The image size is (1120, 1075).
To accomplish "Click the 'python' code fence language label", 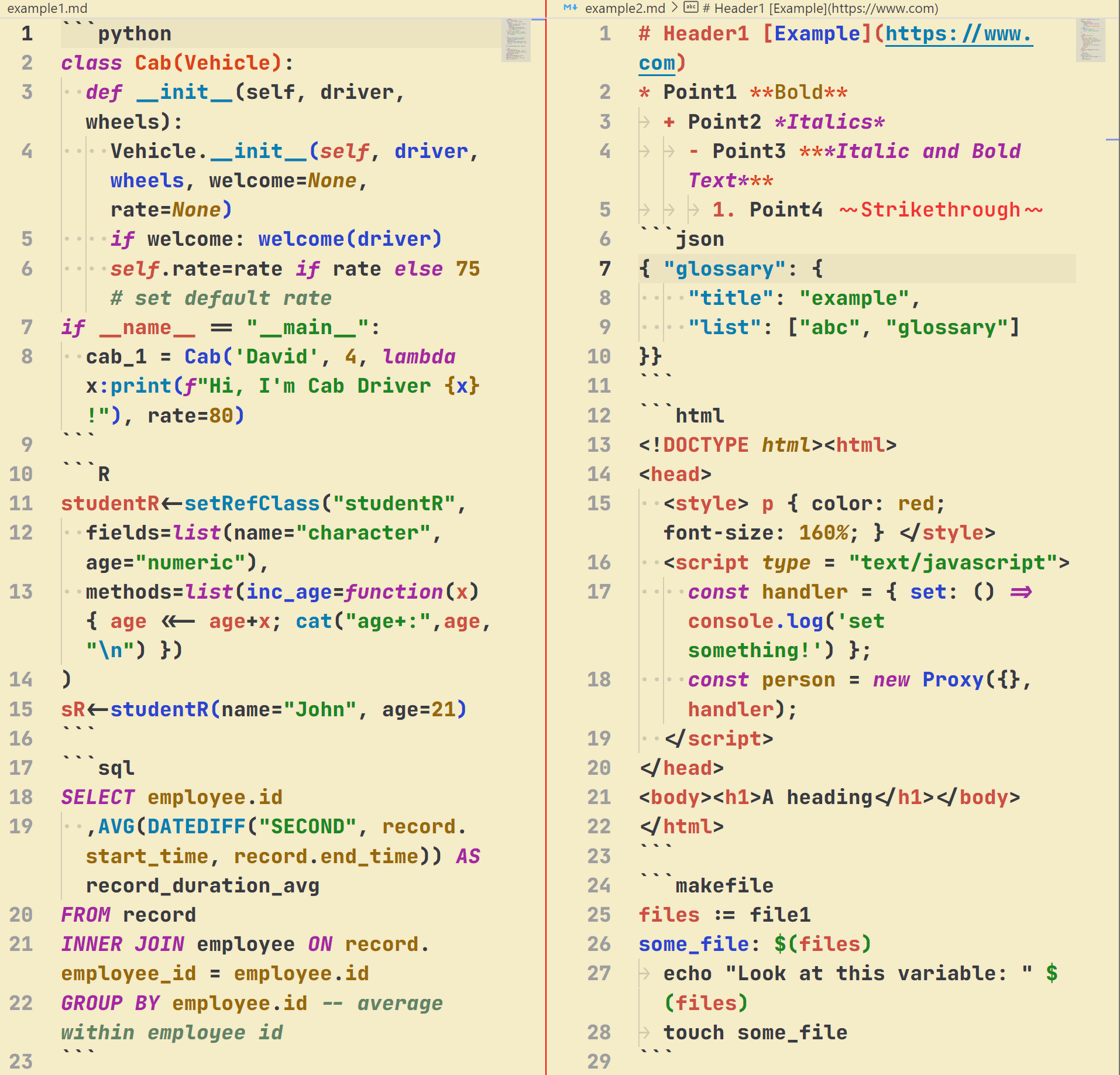I will click(135, 33).
